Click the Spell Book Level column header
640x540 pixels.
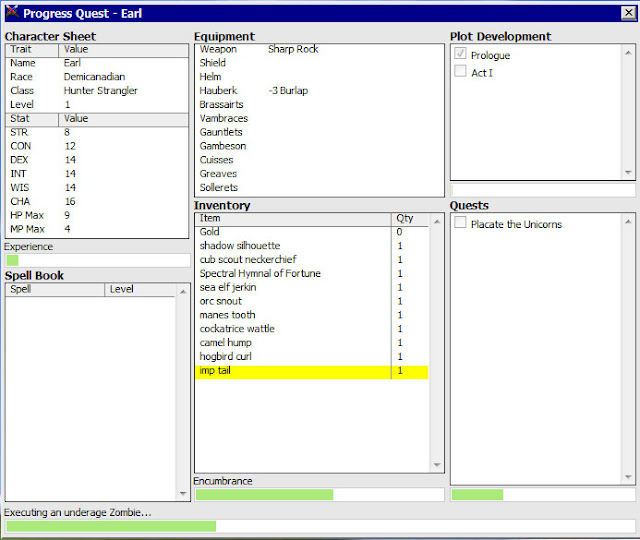140,289
